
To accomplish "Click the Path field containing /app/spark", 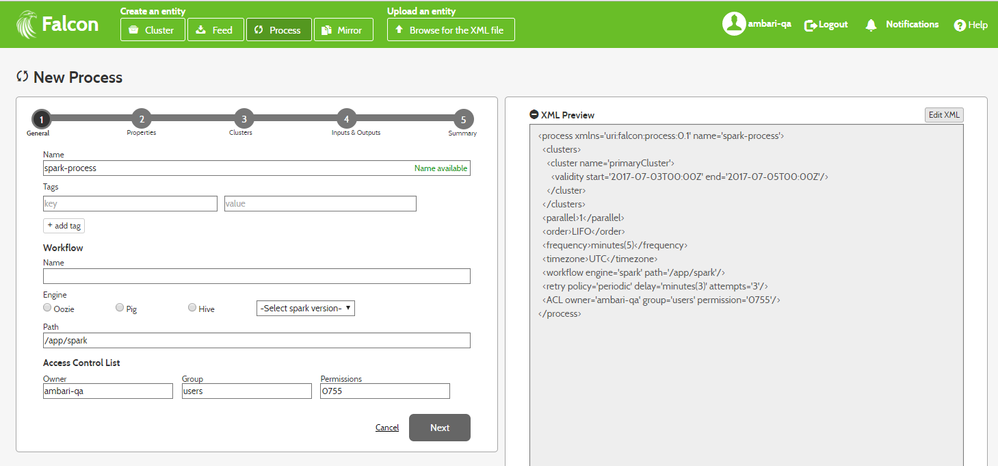I will 257,340.
